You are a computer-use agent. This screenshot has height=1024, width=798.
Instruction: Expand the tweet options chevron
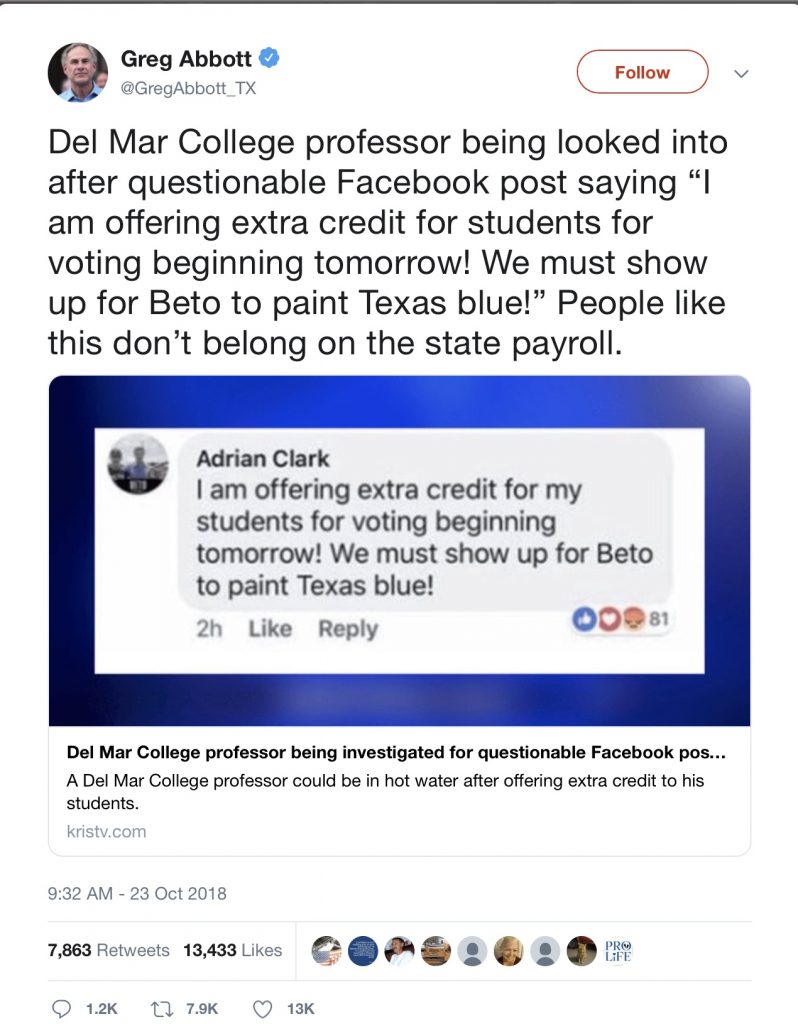[x=741, y=74]
